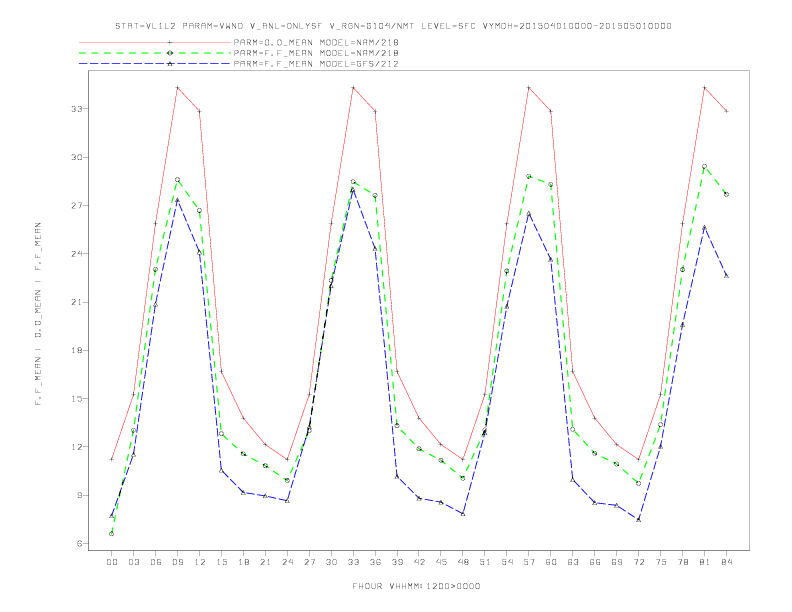Select legend entry PARM=F.F_MEAN MODEL=GFS/212
The image size is (792, 612).
[x=316, y=64]
